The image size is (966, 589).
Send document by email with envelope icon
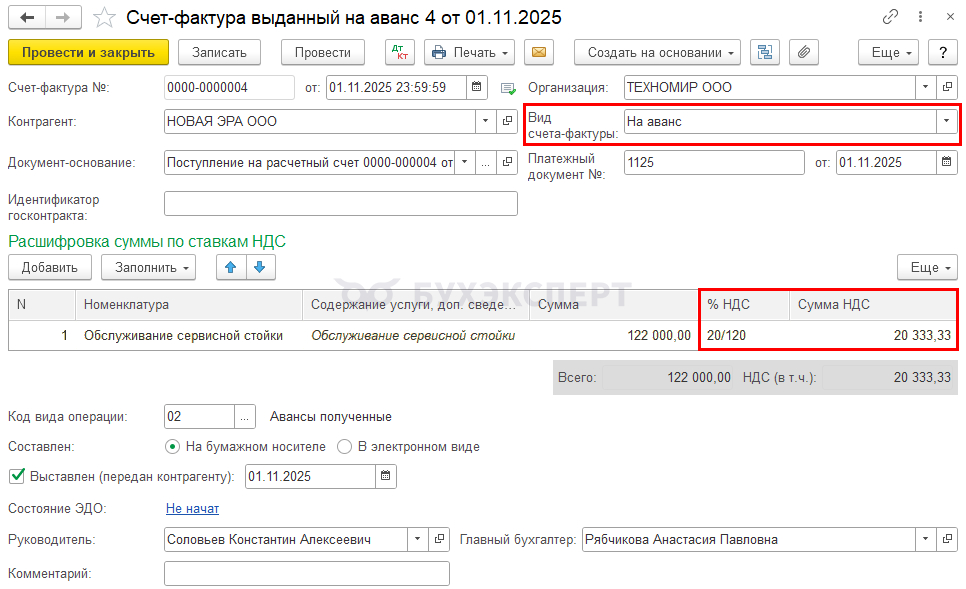pyautogui.click(x=538, y=52)
